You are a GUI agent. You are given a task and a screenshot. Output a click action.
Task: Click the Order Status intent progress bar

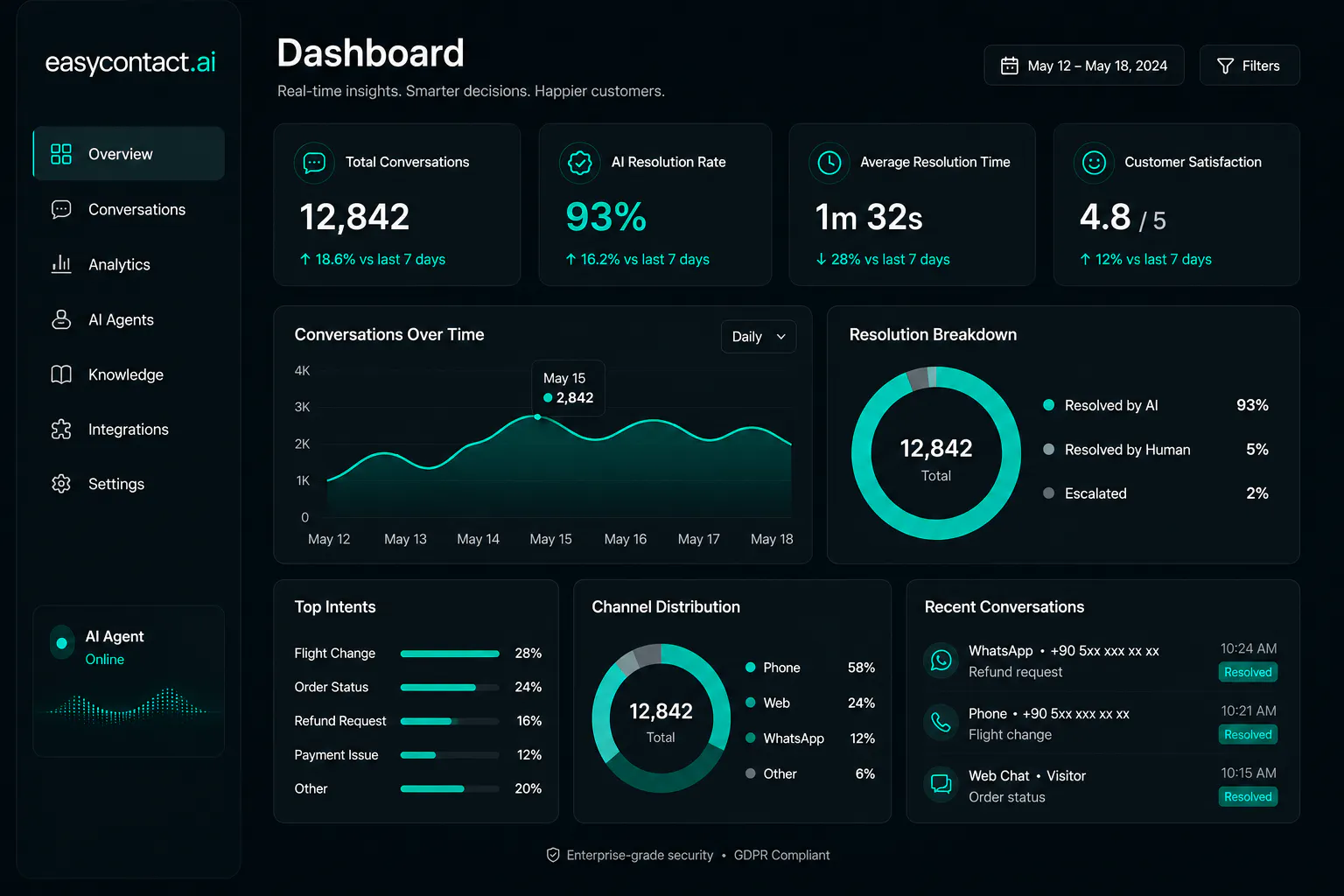[450, 688]
